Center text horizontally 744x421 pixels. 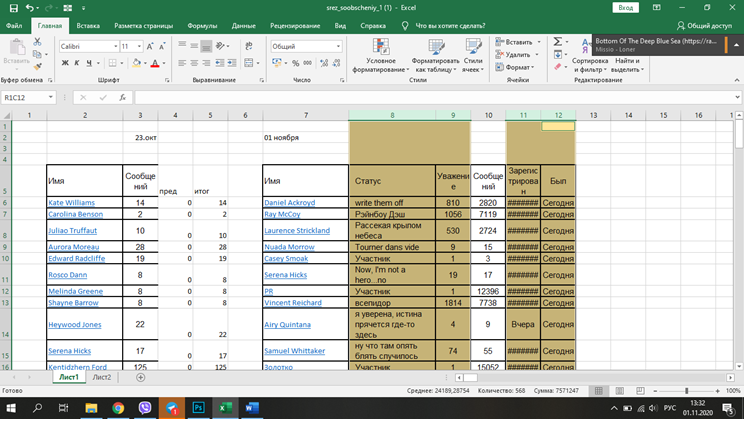click(194, 63)
